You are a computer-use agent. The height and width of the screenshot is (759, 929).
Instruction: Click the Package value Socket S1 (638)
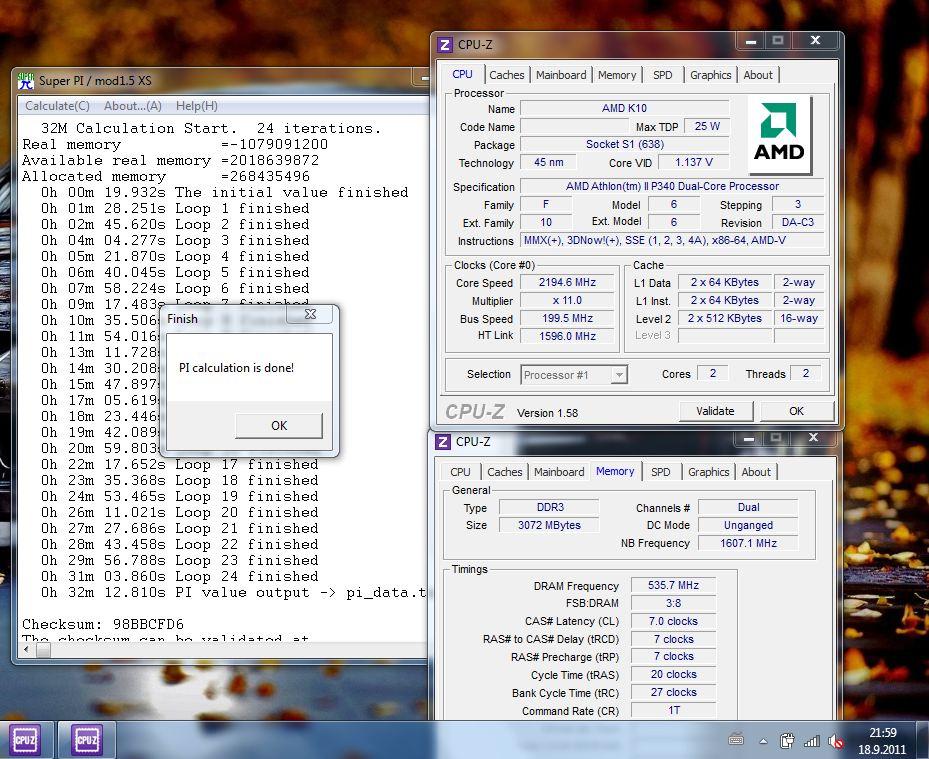(x=624, y=144)
